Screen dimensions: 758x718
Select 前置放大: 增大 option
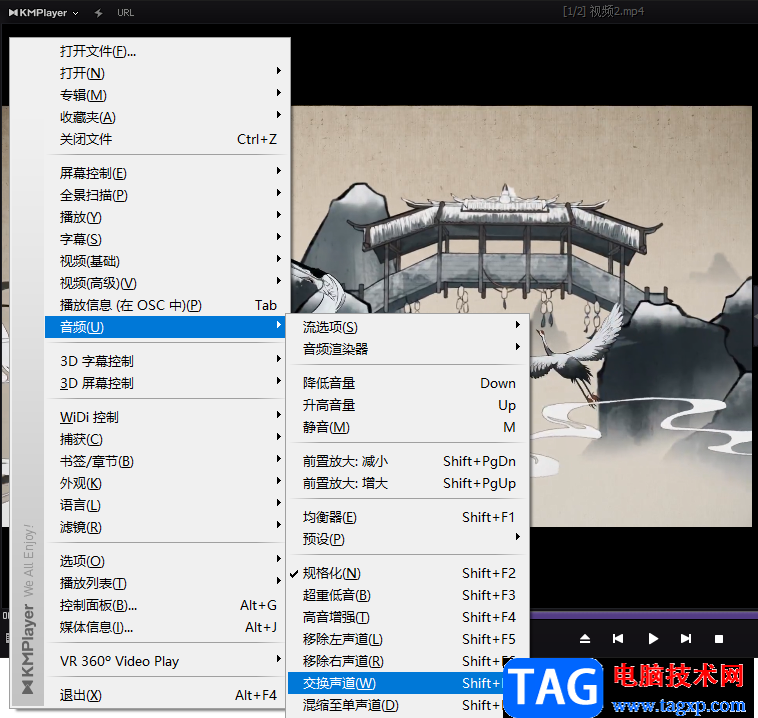(409, 484)
